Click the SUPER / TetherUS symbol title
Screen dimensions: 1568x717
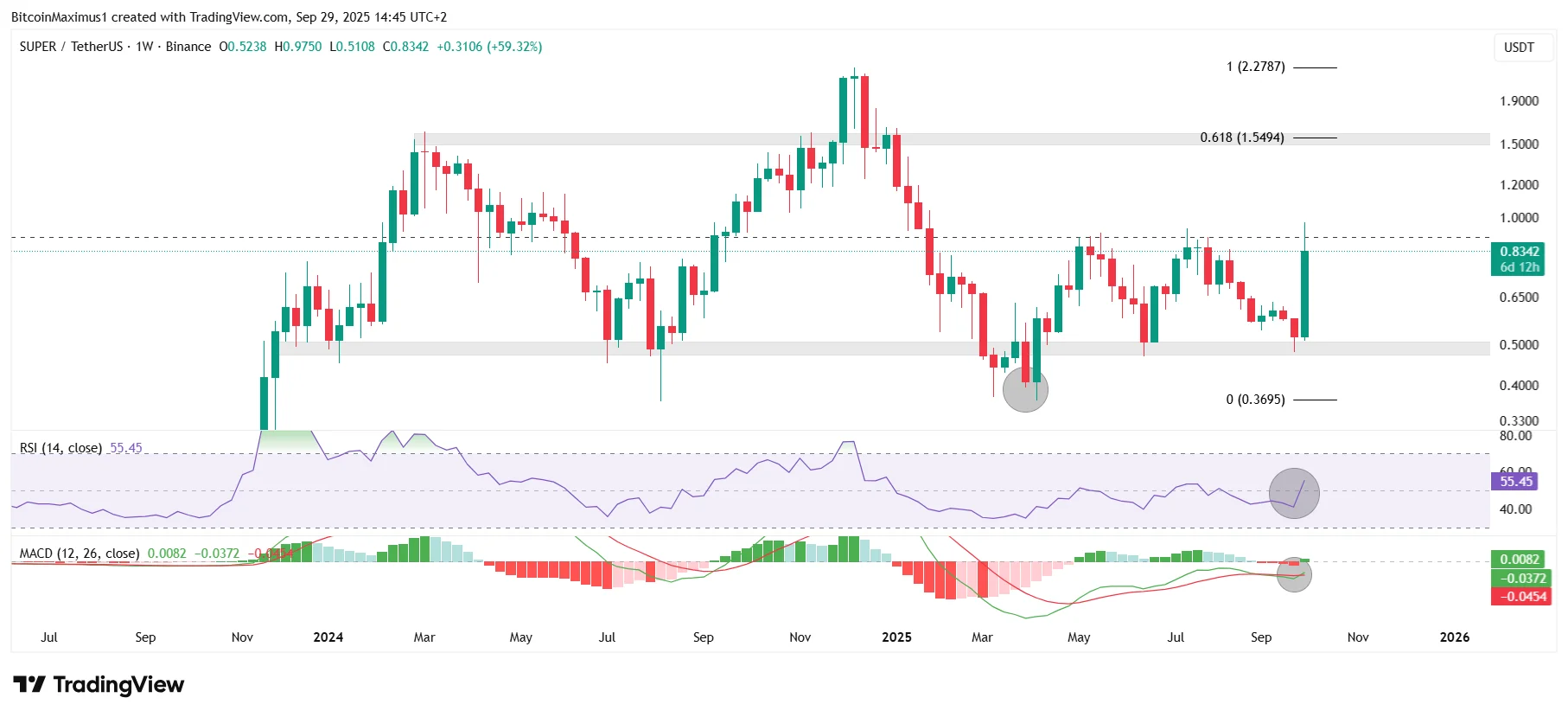pyautogui.click(x=72, y=47)
